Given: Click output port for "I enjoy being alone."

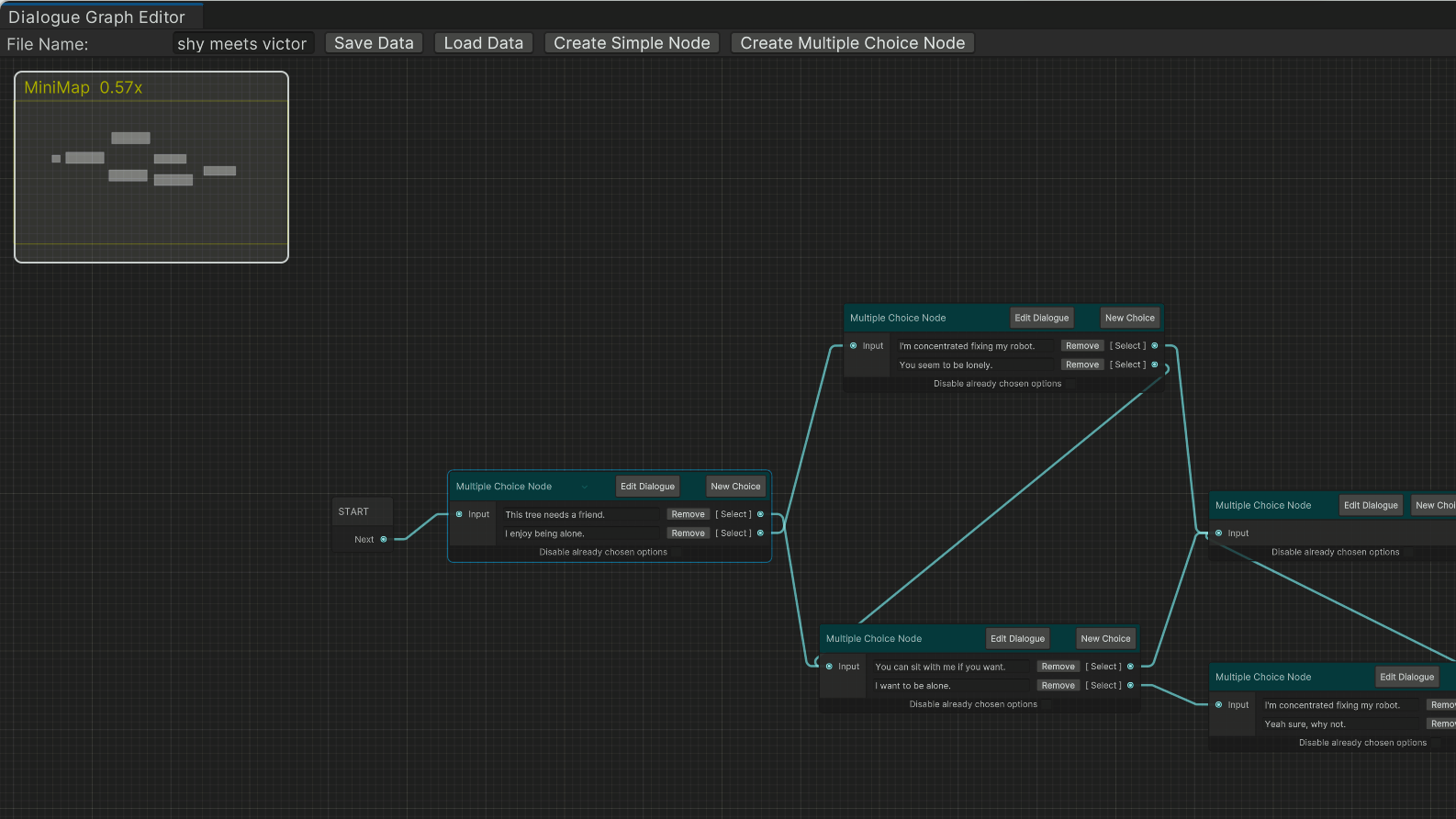Looking at the screenshot, I should pos(760,533).
